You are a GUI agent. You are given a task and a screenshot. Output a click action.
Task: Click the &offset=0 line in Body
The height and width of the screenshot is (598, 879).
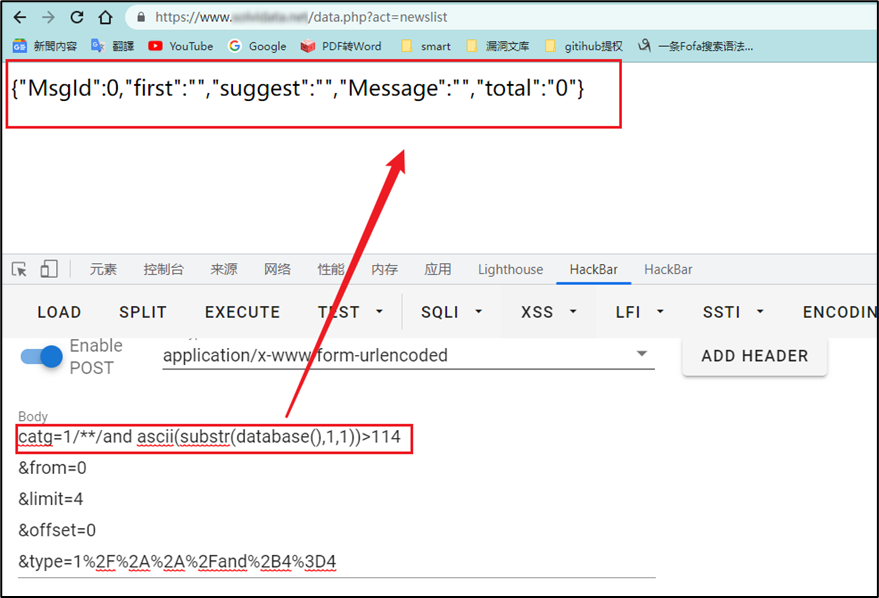click(57, 530)
